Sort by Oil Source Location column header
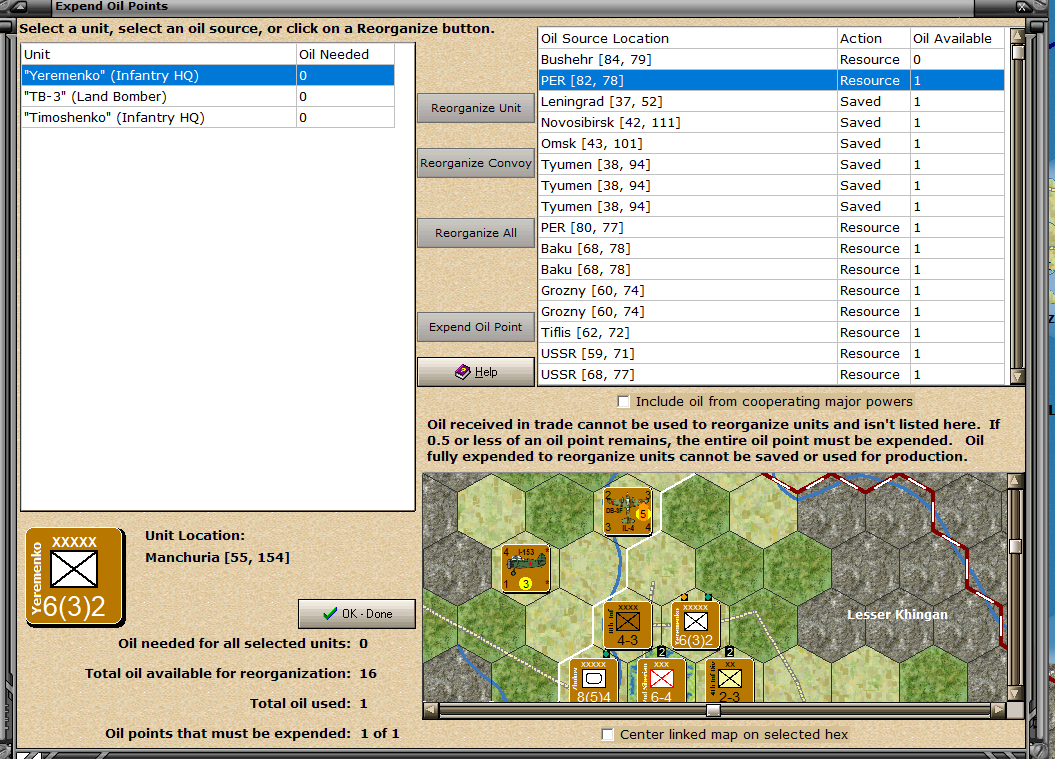Screen dimensions: 1055x759 pos(687,38)
